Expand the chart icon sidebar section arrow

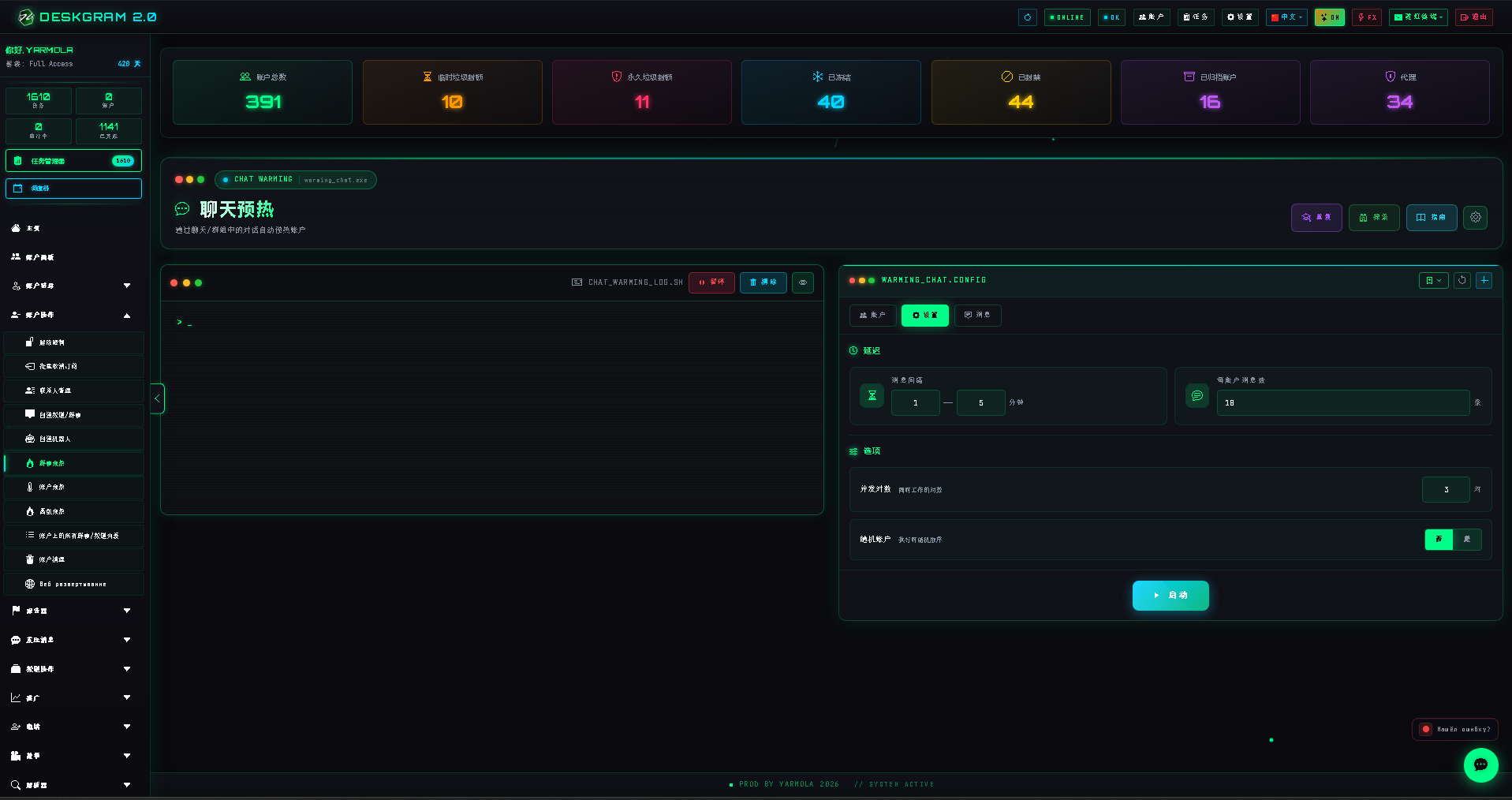pos(127,697)
